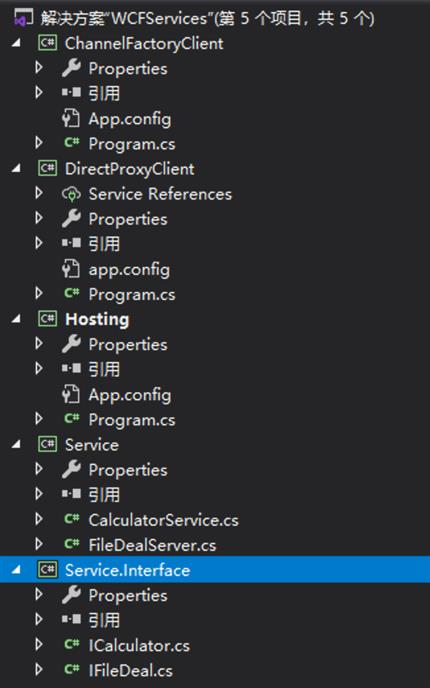Select App.config in Hosting project
Image resolution: width=430 pixels, height=688 pixels.
coord(130,395)
